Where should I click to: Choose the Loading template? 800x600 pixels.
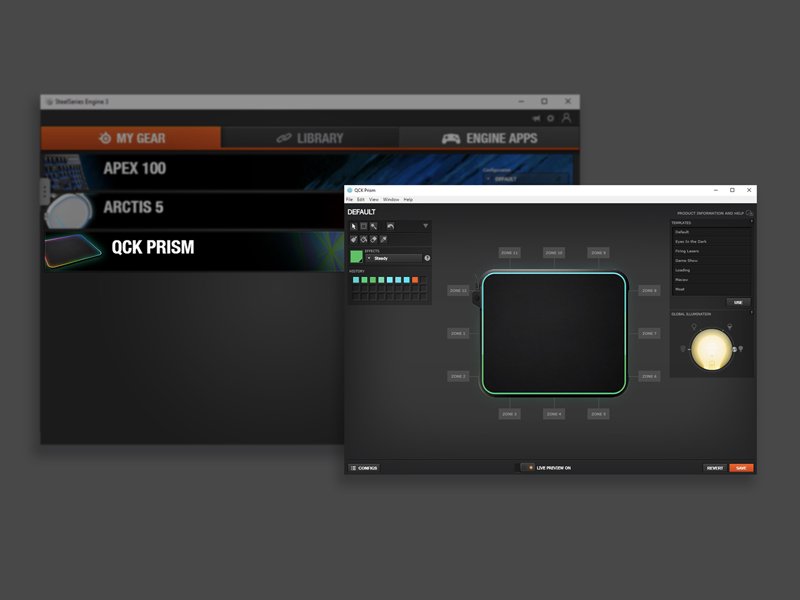point(711,270)
